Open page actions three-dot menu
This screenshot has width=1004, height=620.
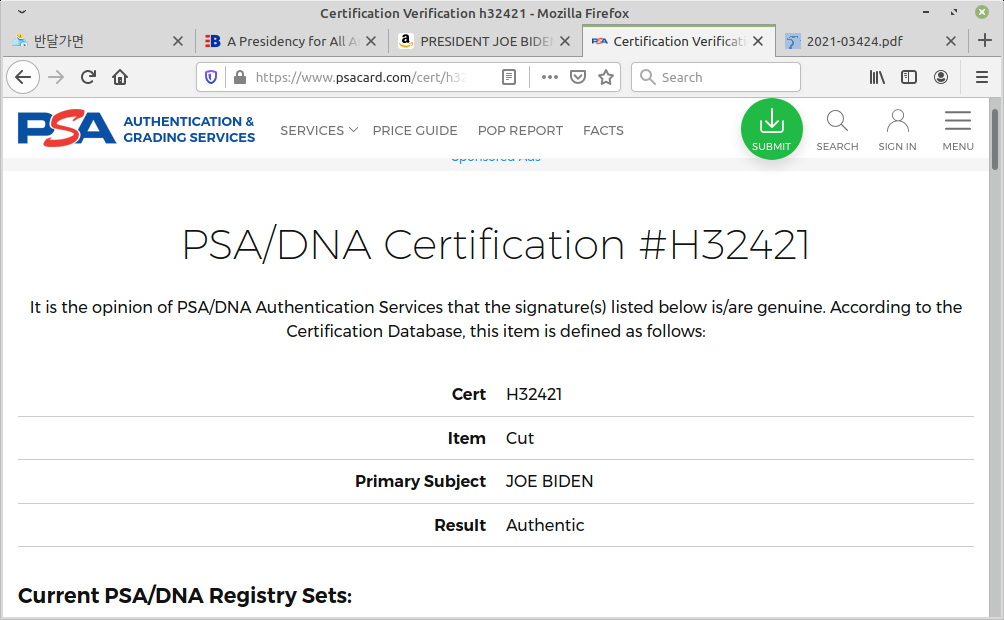click(x=549, y=78)
